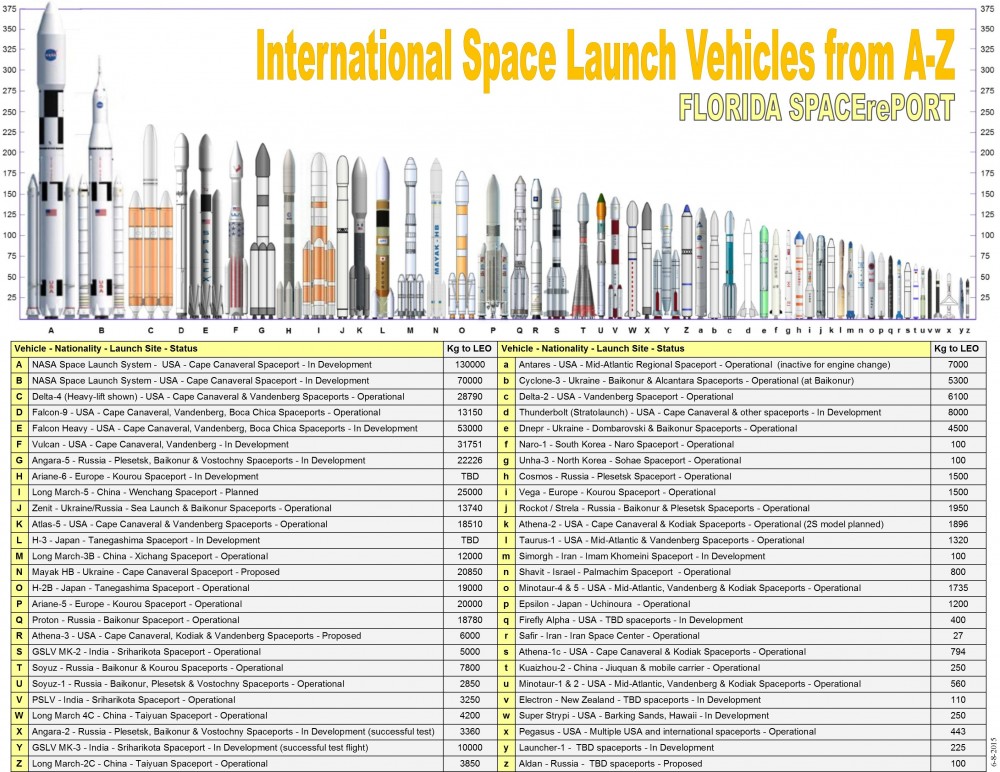Click the 'Epsilon - Japan' row text
1000x772 pixels.
pyautogui.click(x=605, y=604)
